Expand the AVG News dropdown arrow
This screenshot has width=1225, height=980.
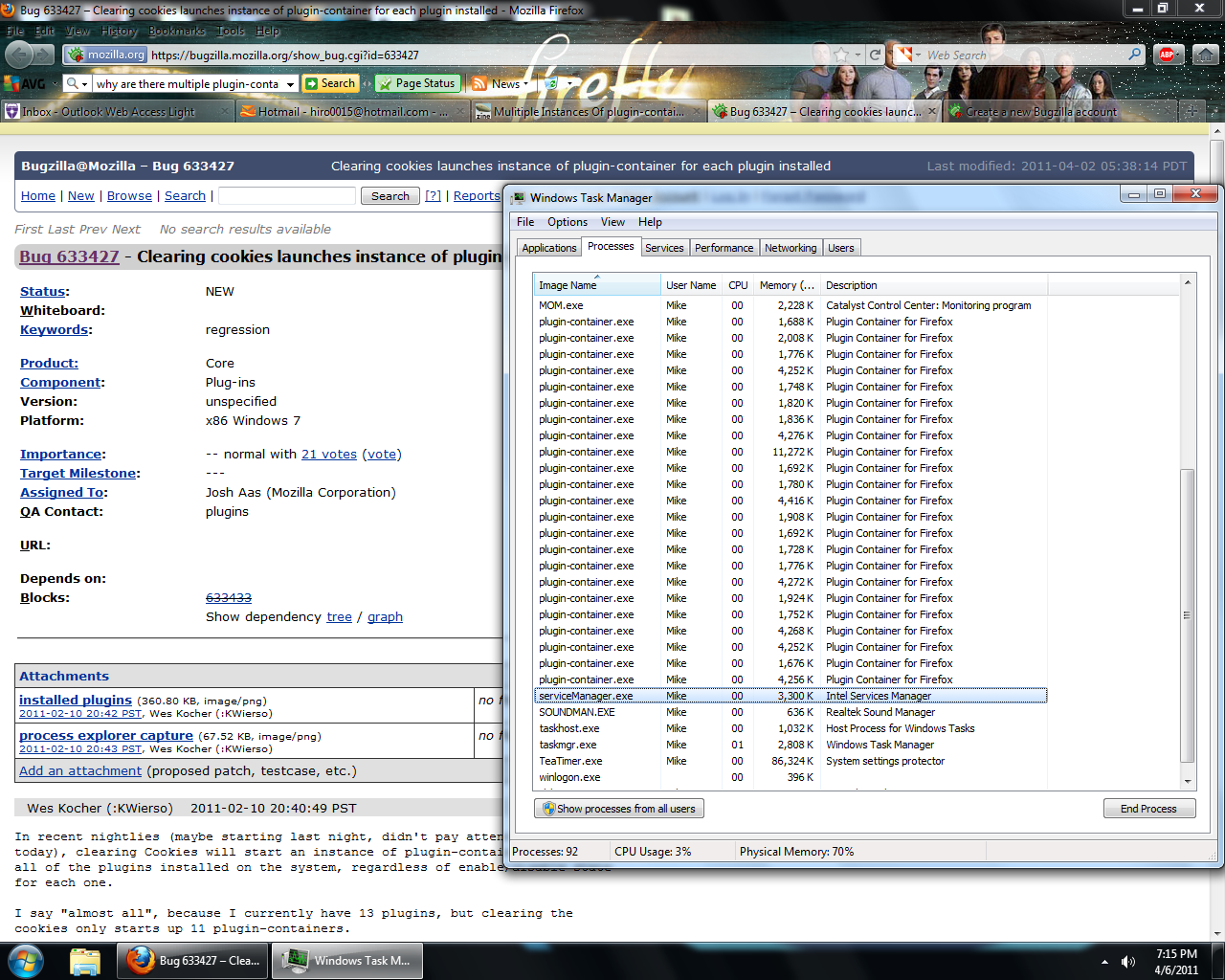(526, 84)
